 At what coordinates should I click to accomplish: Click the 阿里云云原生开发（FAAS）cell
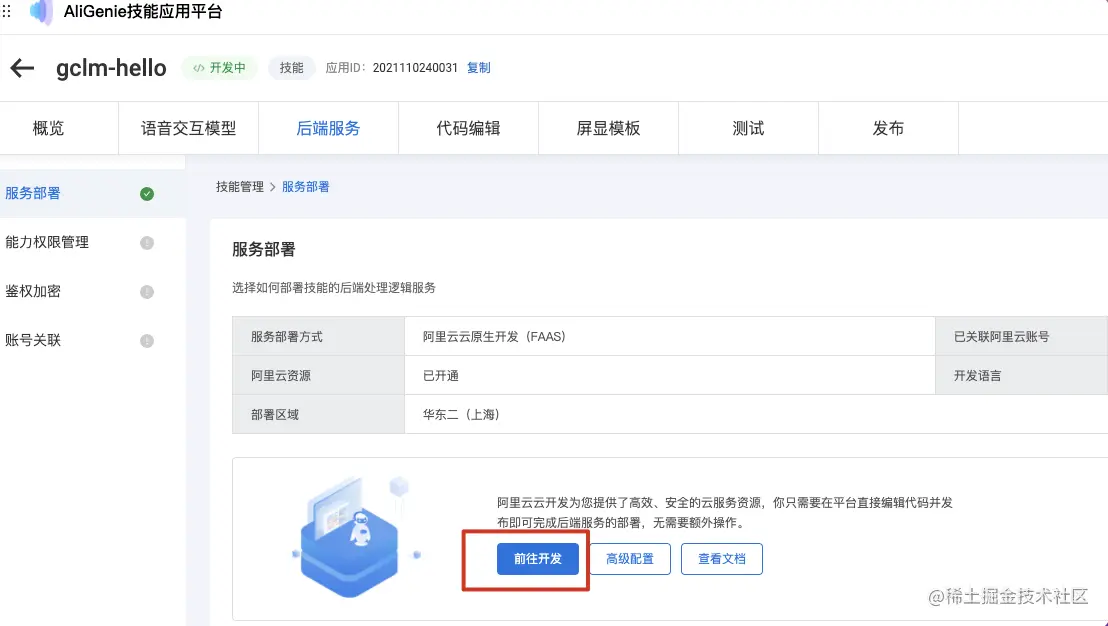point(670,336)
